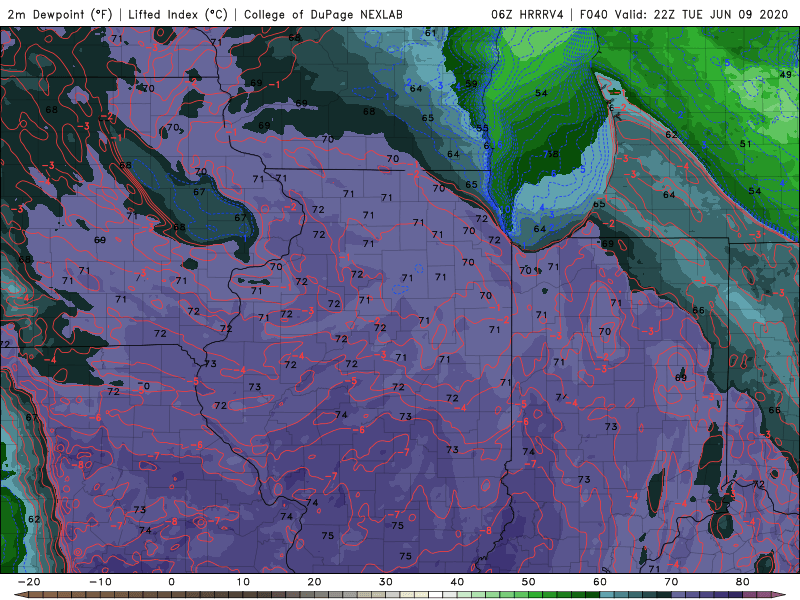Click the "2m Dewpoint (°F)" title text

tap(59, 14)
